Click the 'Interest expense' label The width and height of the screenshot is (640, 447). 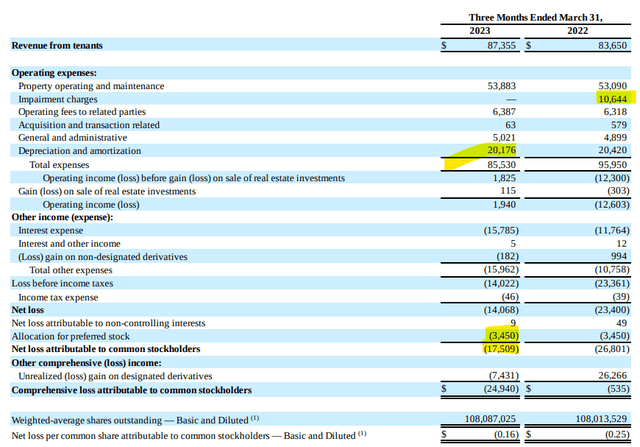pyautogui.click(x=51, y=231)
